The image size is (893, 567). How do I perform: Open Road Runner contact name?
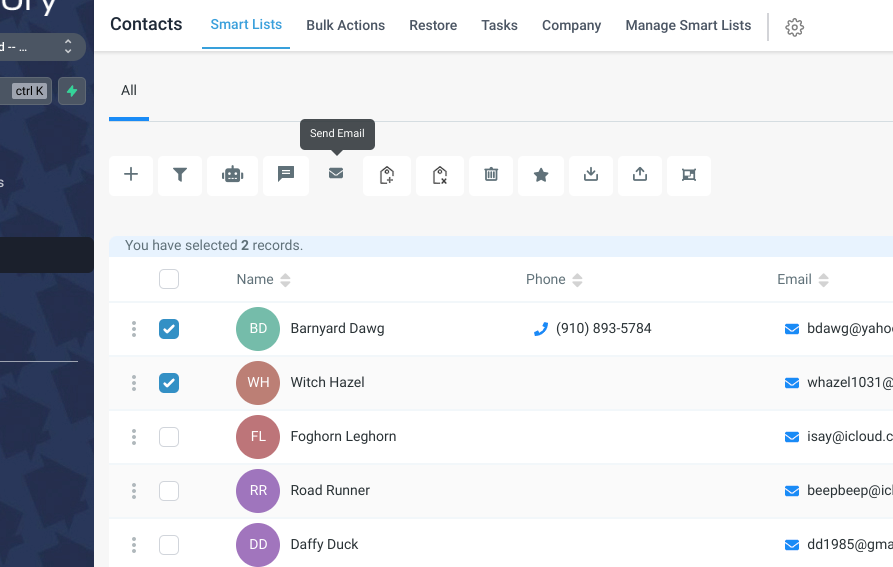[330, 490]
